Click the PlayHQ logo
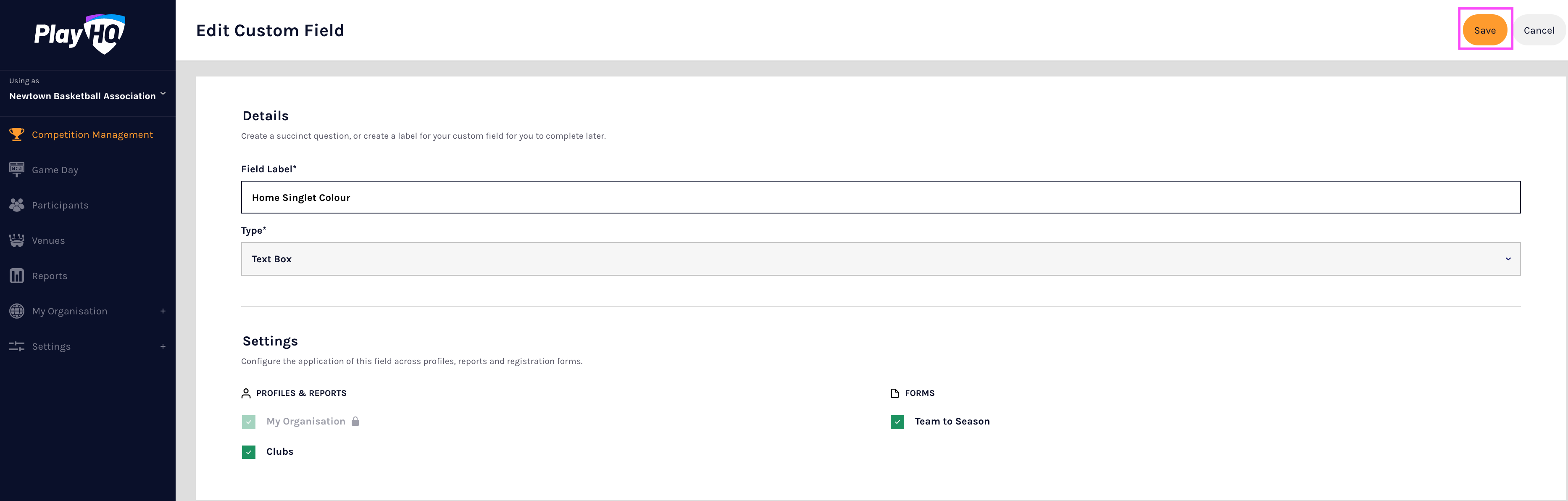Screen dimensions: 1568x501 (x=80, y=34)
